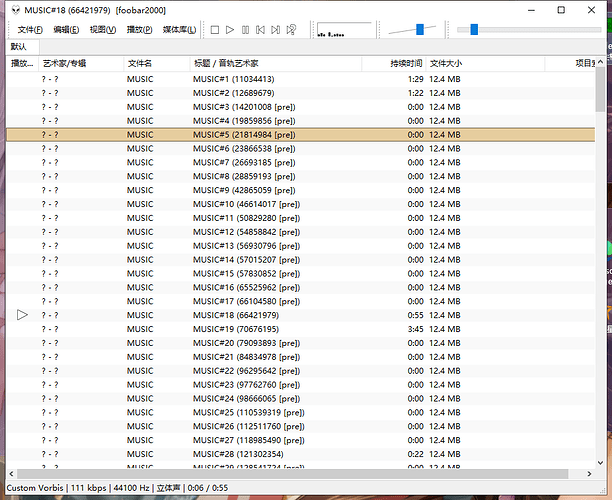
Task: Select track MUSIC#2 (12689679)
Action: (x=301, y=93)
